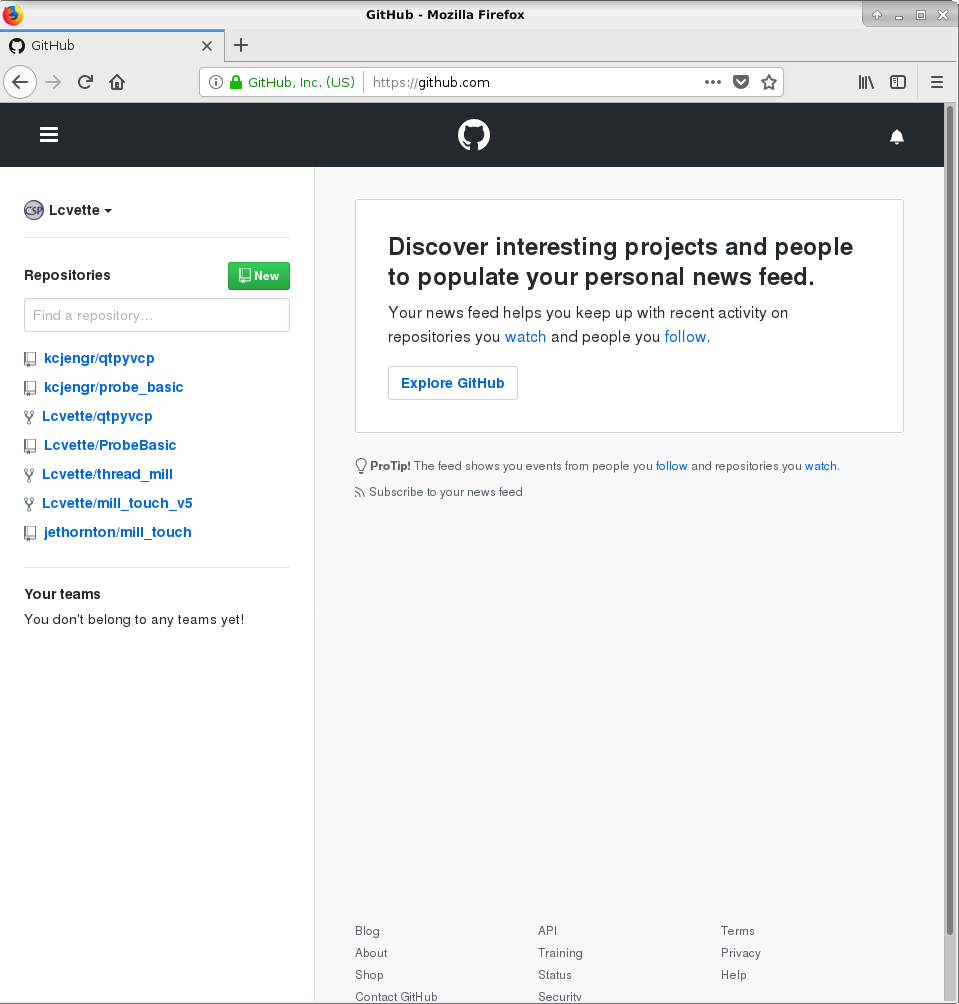Open the API footer link
The width and height of the screenshot is (959, 1004).
tap(547, 931)
